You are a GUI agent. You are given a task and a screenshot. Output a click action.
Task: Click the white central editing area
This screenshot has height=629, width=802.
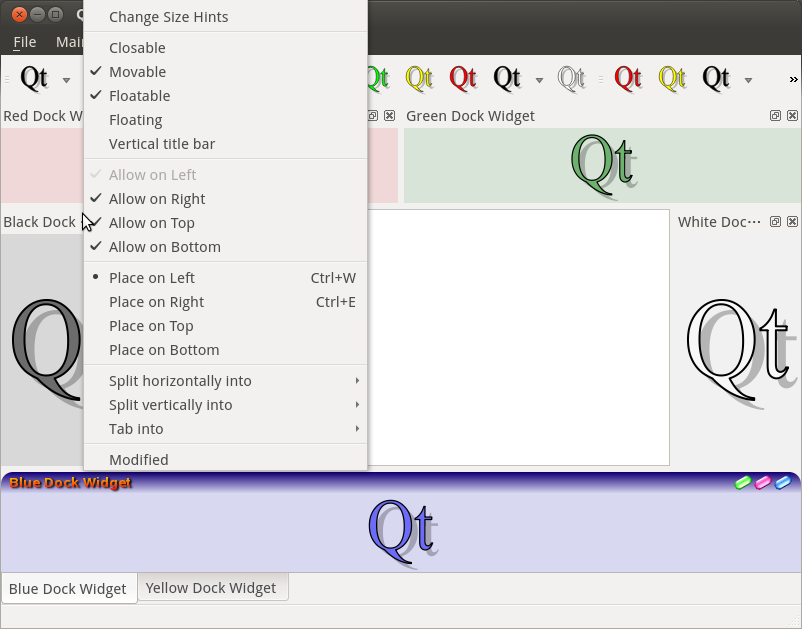click(x=518, y=338)
